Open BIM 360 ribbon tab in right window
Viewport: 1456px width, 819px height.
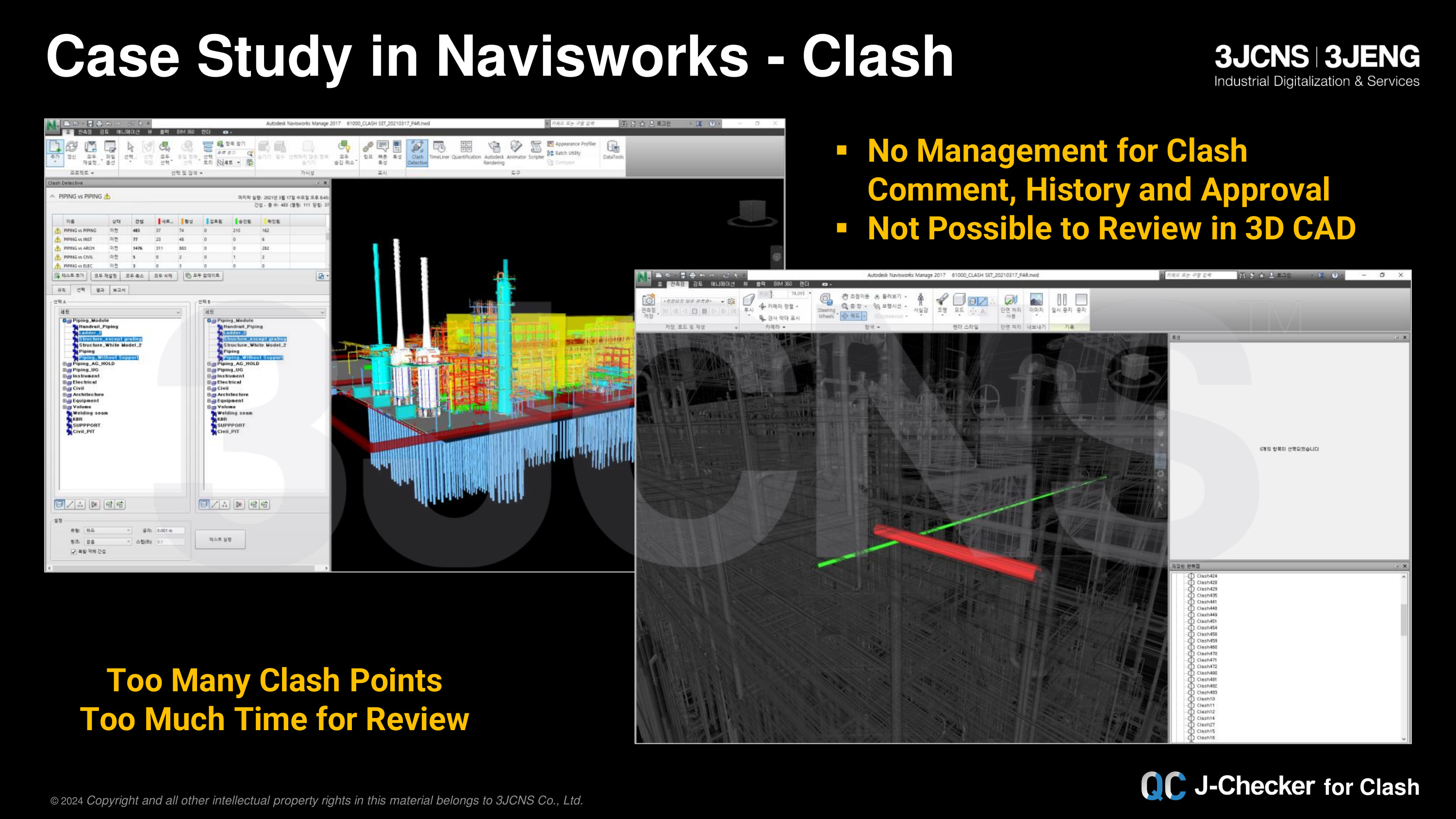(782, 284)
